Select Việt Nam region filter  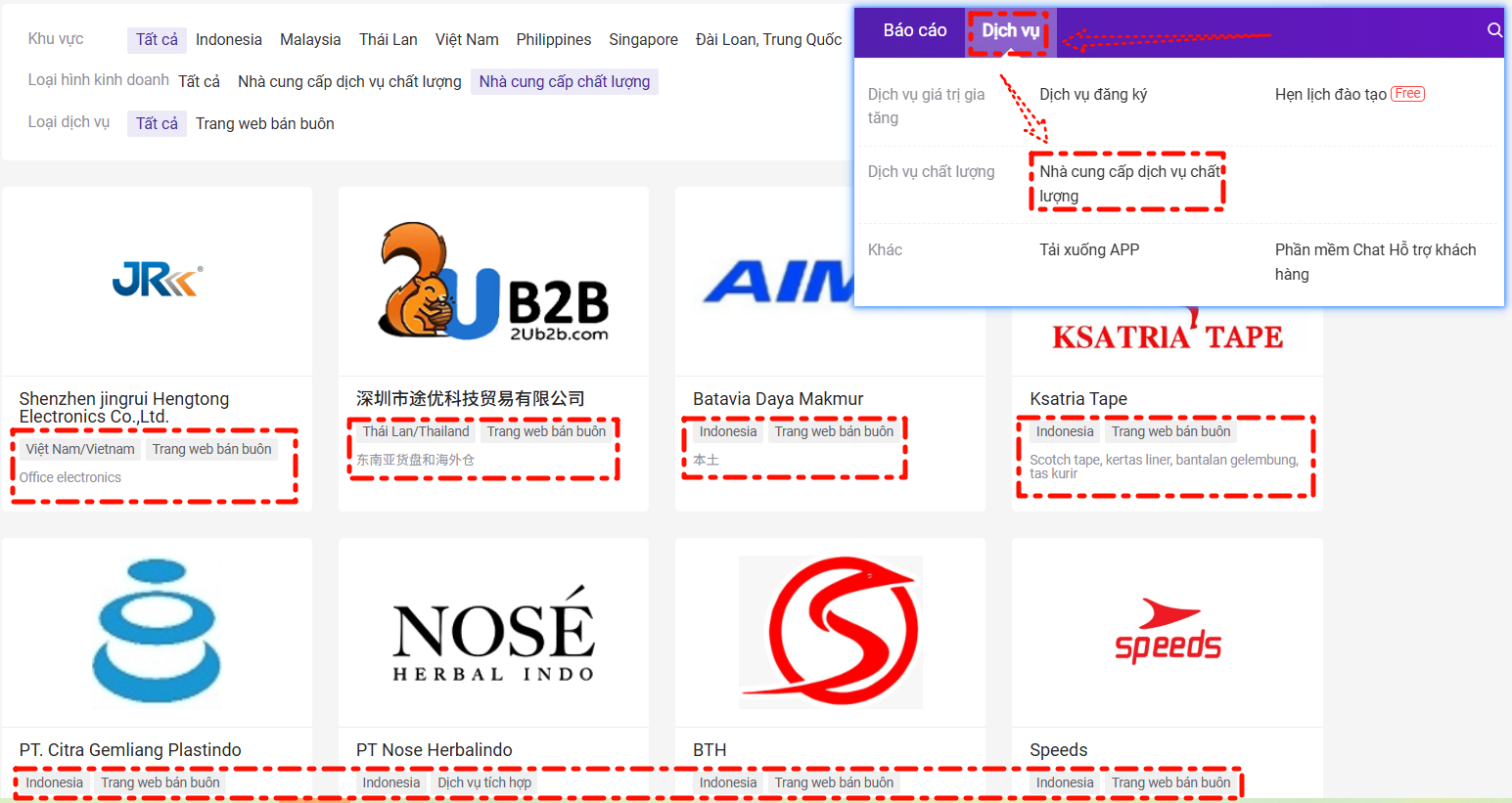pos(467,40)
